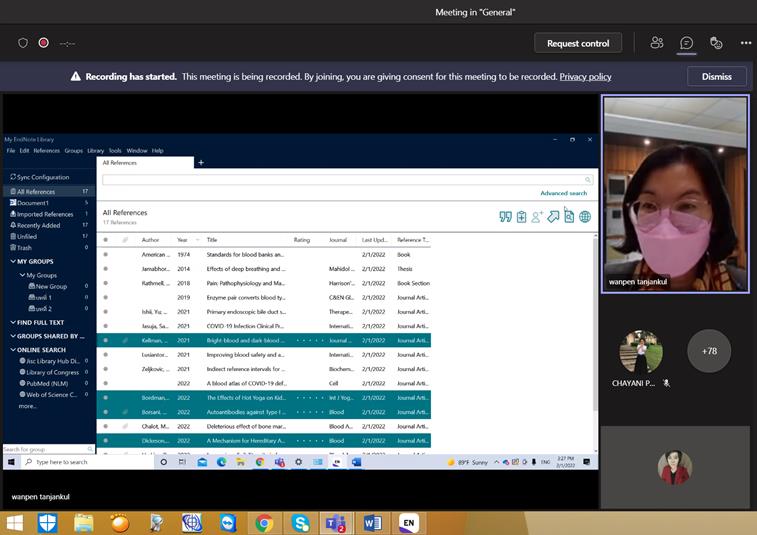Click the new tab plus beside All References

[201, 163]
